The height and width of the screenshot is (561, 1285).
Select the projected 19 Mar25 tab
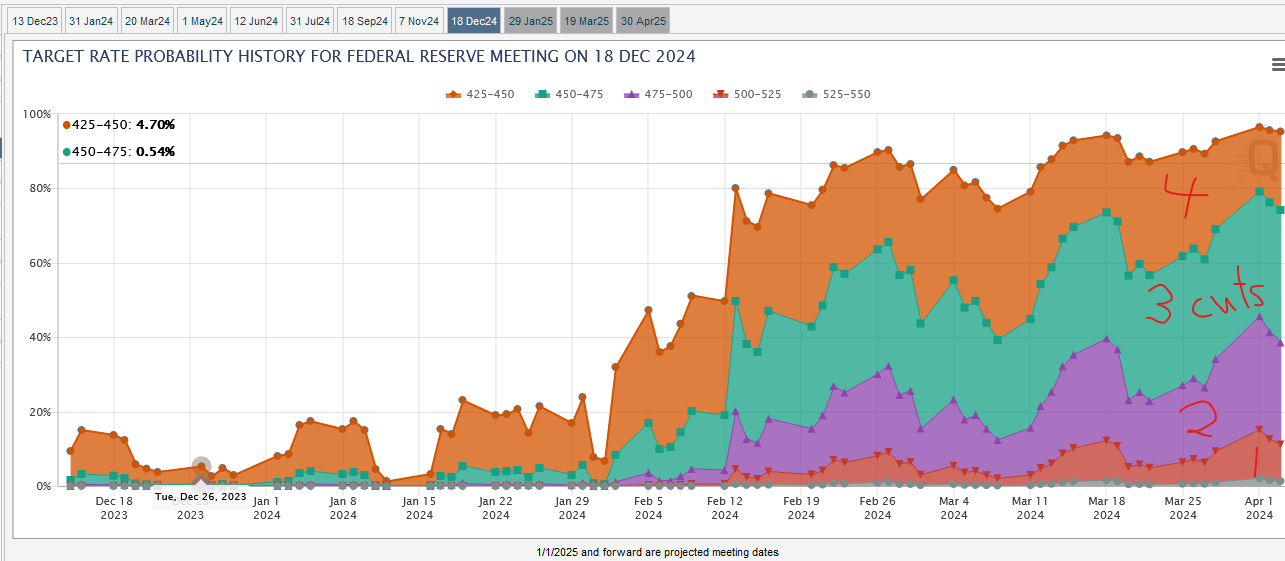(585, 20)
